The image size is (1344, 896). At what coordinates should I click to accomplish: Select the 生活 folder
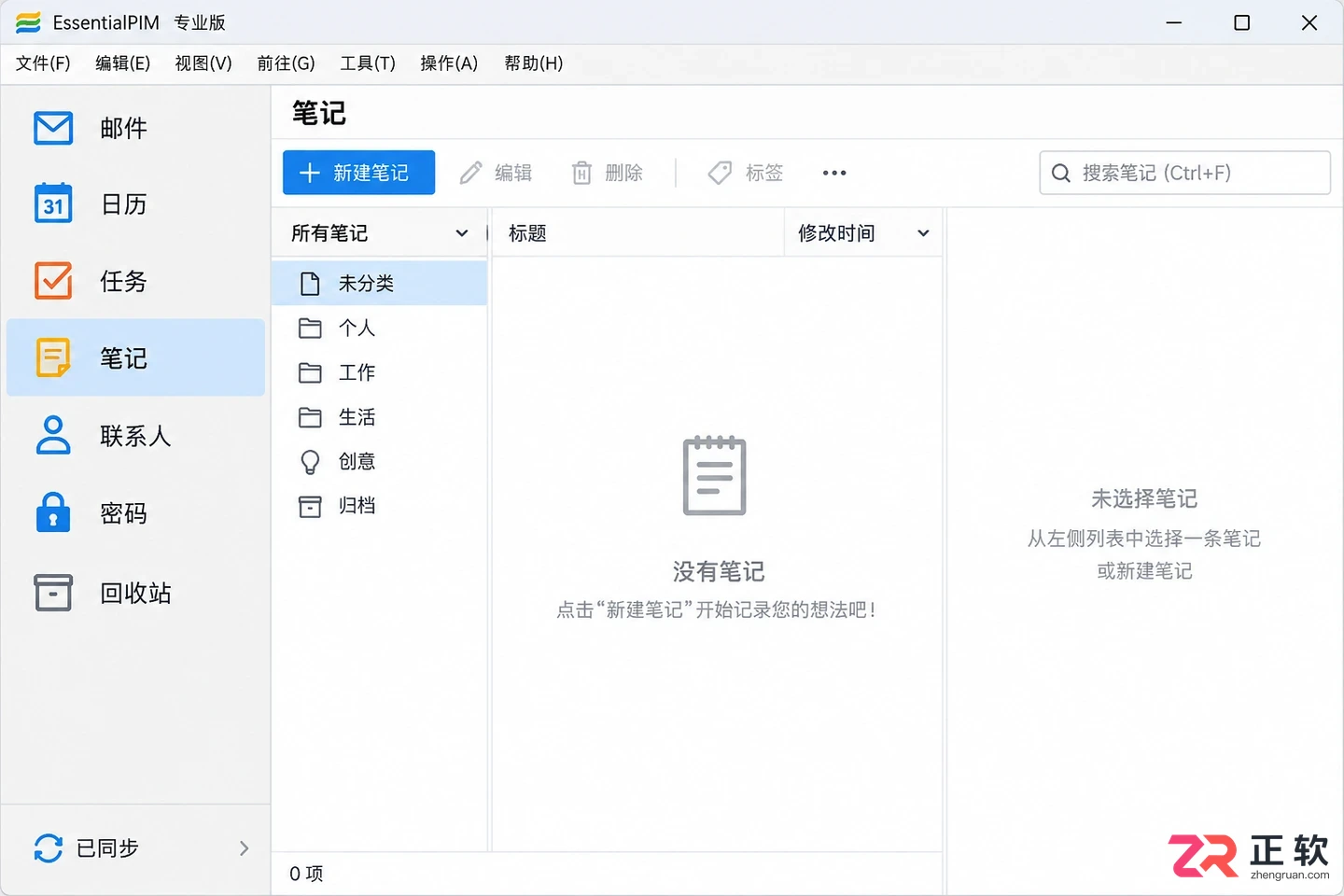click(379, 417)
